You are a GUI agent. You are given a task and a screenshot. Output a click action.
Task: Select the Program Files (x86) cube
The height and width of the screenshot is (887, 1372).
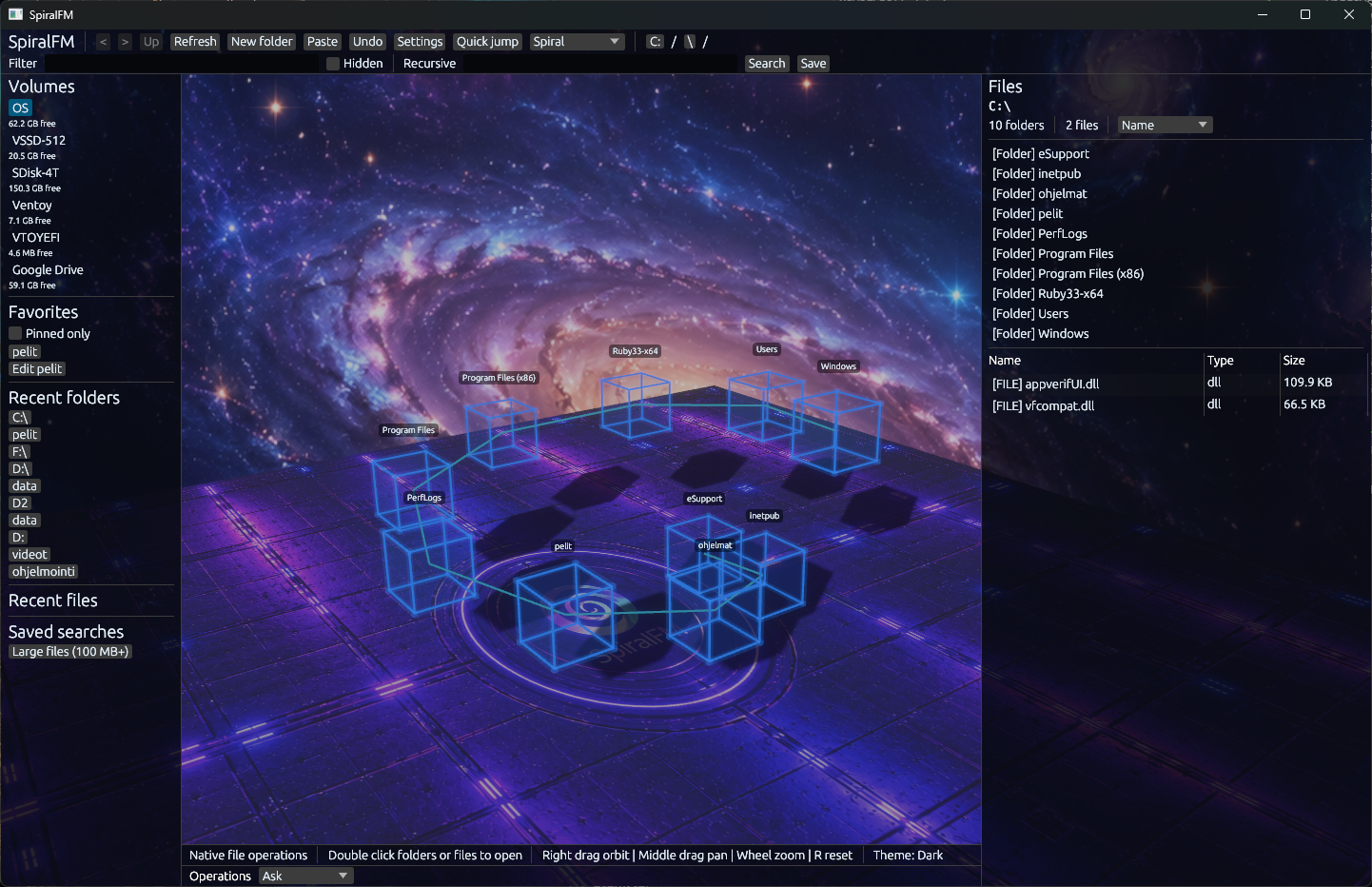pyautogui.click(x=501, y=433)
